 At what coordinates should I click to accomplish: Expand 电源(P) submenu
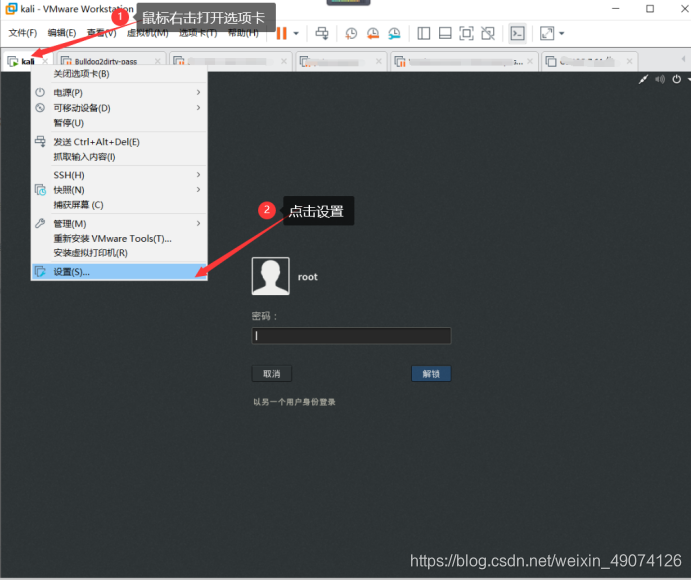click(x=119, y=93)
